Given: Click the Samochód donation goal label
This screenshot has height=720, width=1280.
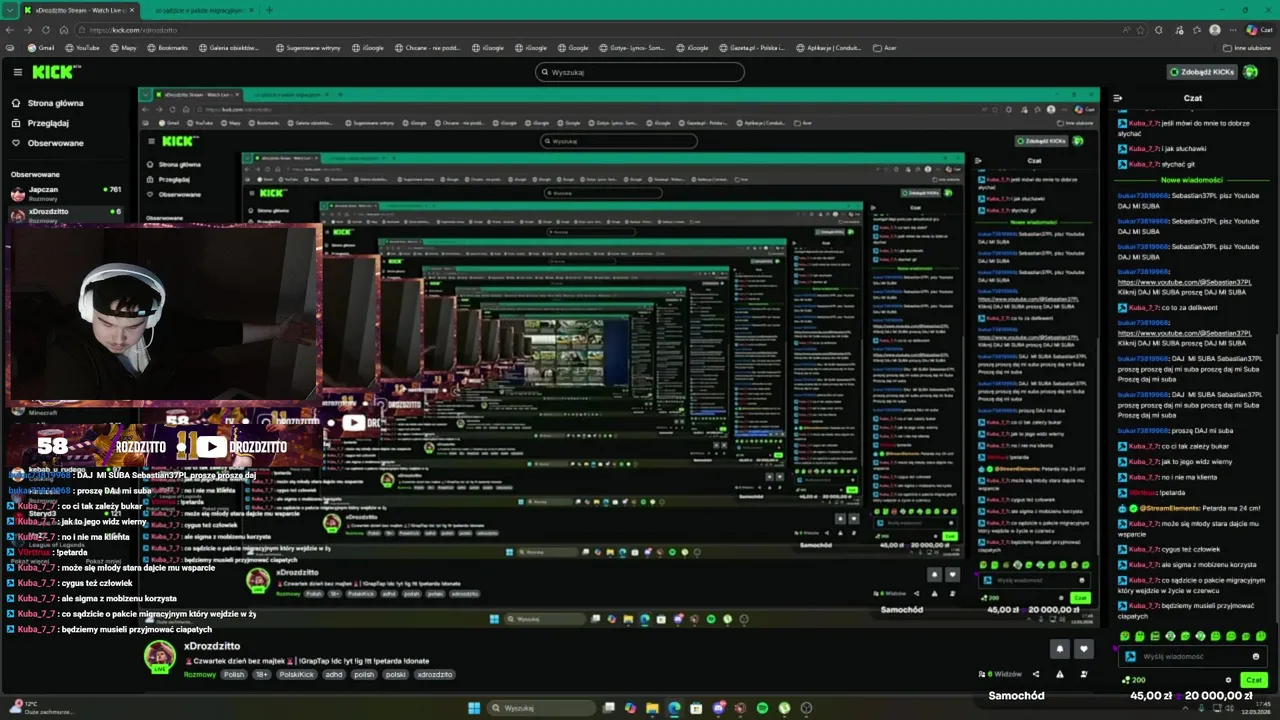Looking at the screenshot, I should pyautogui.click(x=1017, y=695).
